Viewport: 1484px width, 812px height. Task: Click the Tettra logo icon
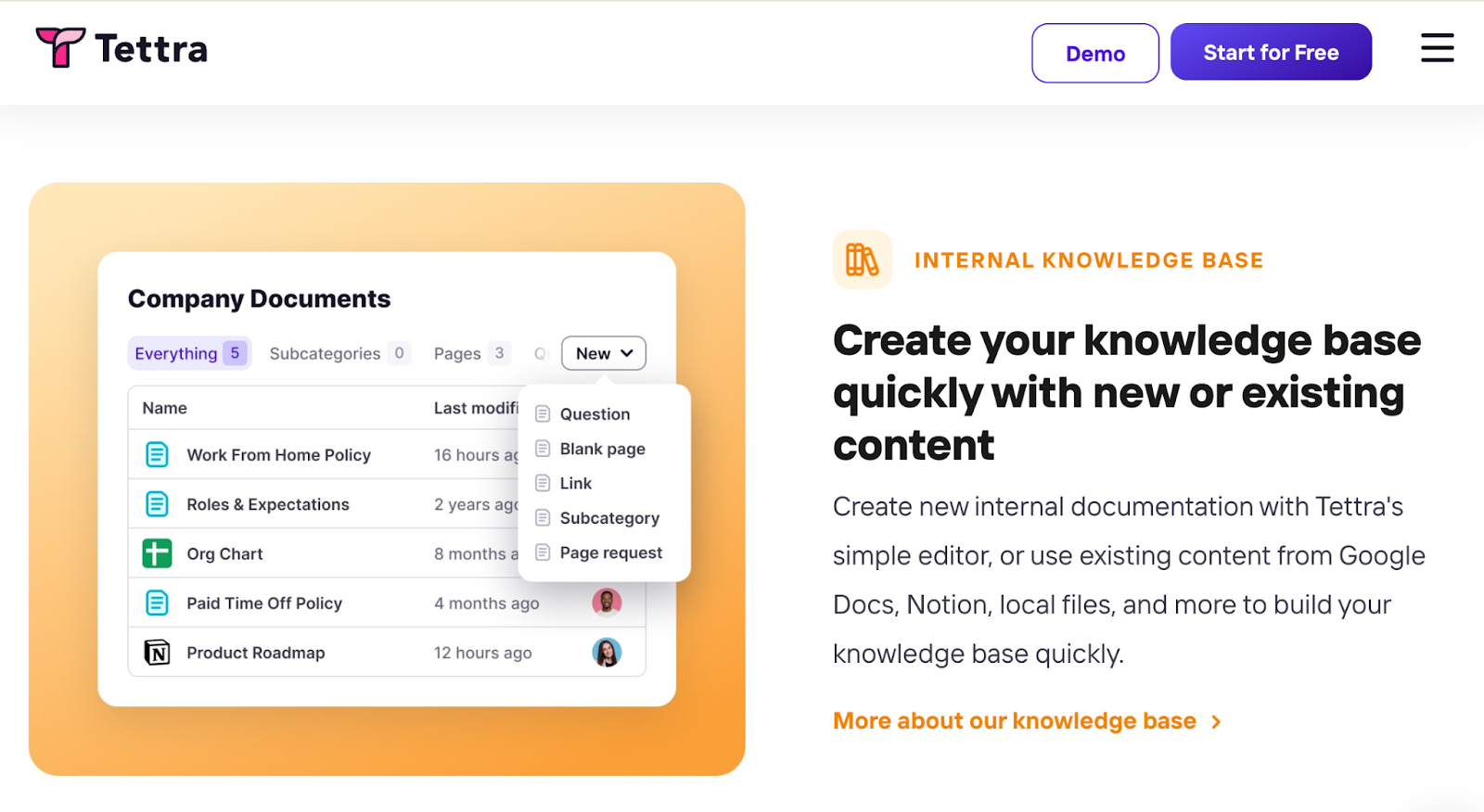pos(60,47)
